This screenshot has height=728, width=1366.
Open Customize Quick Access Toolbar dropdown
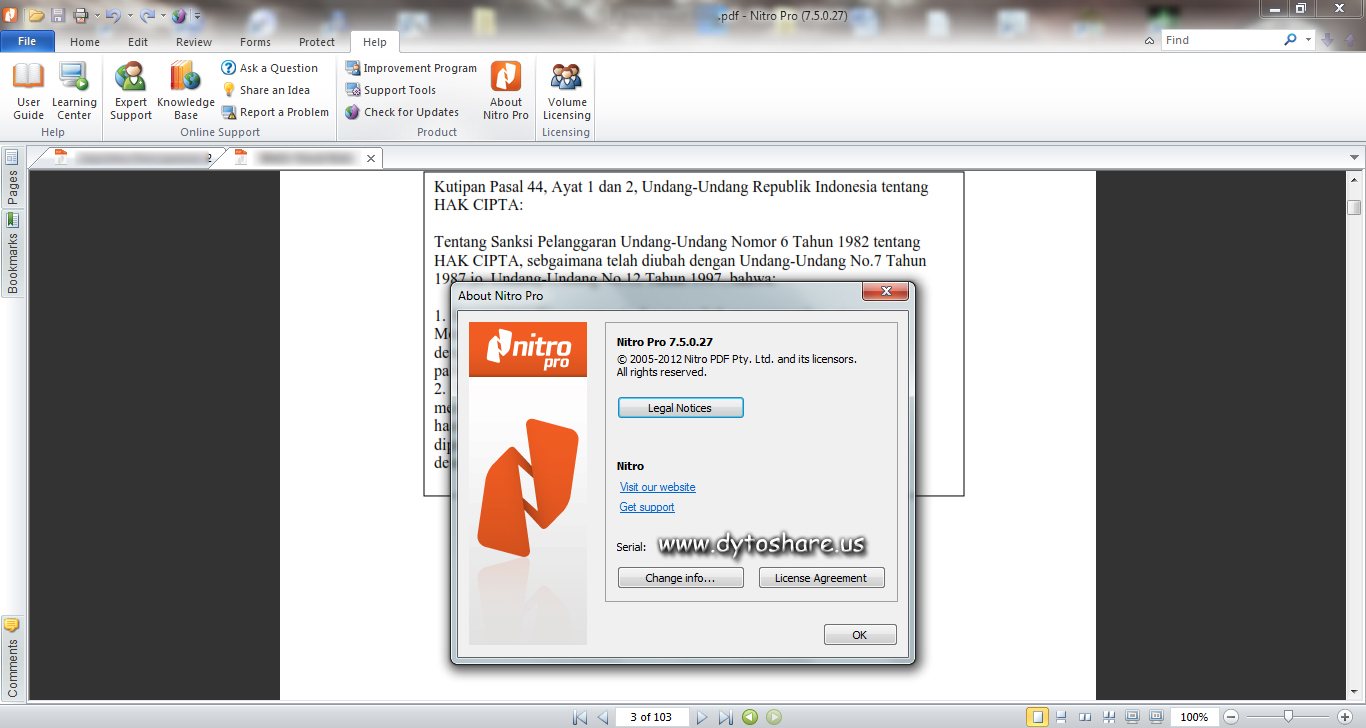[197, 16]
